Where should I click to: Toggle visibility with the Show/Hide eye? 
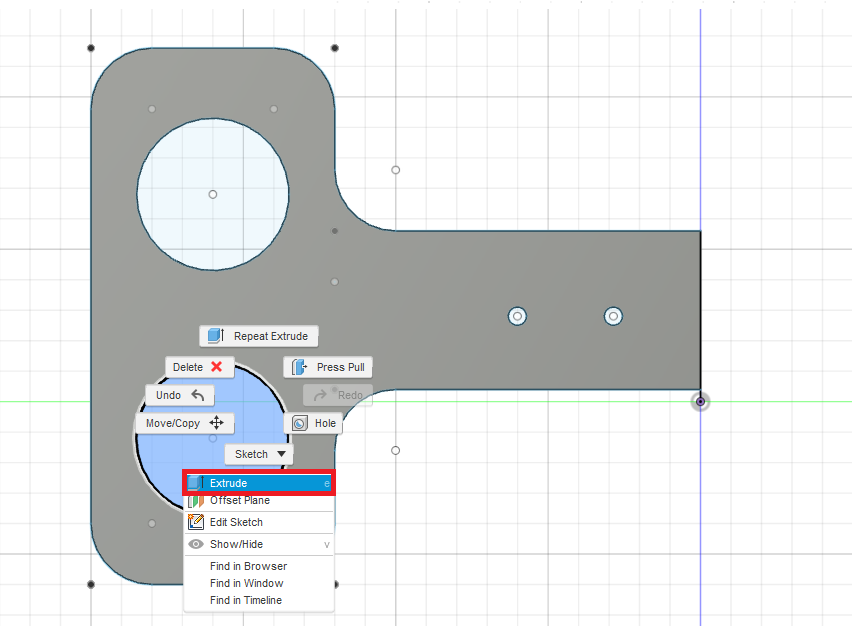click(196, 543)
